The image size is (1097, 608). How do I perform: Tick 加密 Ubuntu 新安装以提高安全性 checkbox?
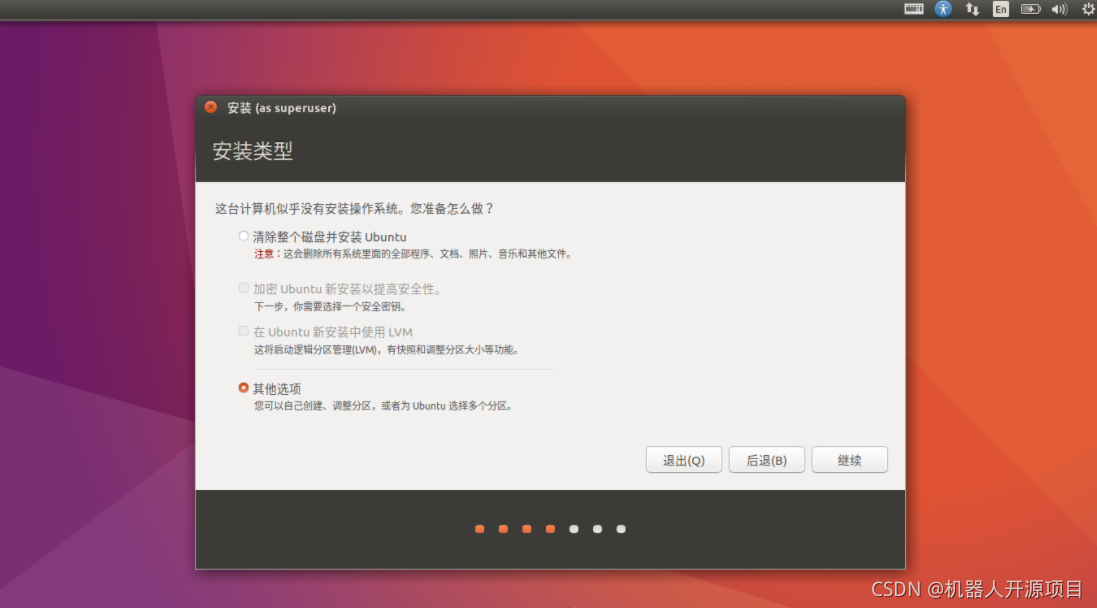pyautogui.click(x=243, y=288)
